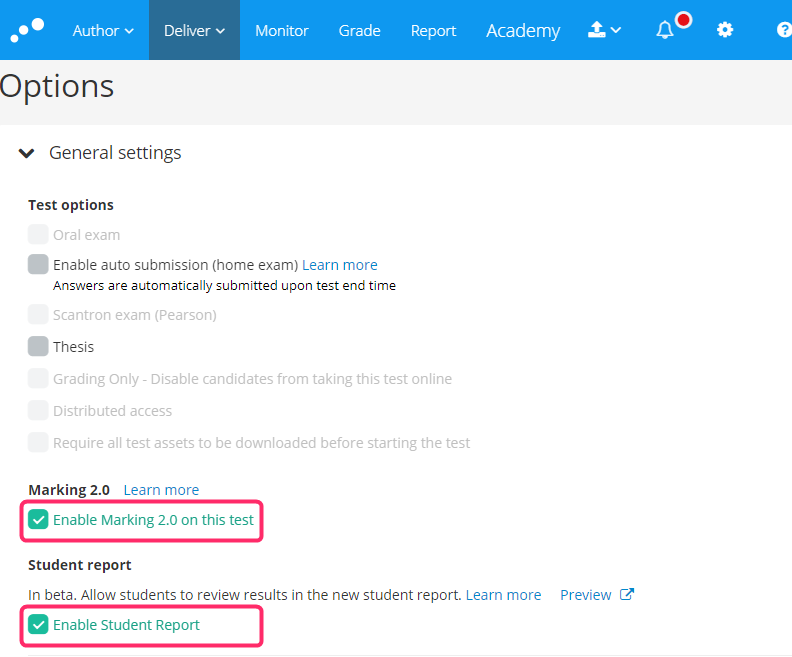Toggle Scantron exam (Pearson) checkbox
Image resolution: width=792 pixels, height=657 pixels.
(38, 314)
